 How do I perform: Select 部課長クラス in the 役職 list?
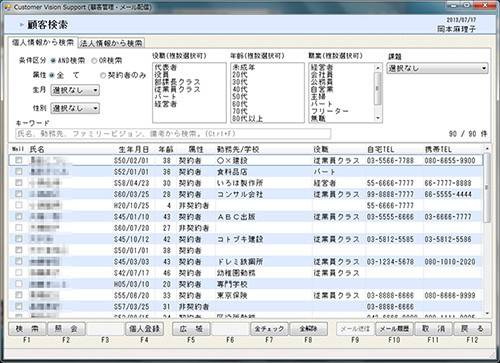pyautogui.click(x=177, y=82)
